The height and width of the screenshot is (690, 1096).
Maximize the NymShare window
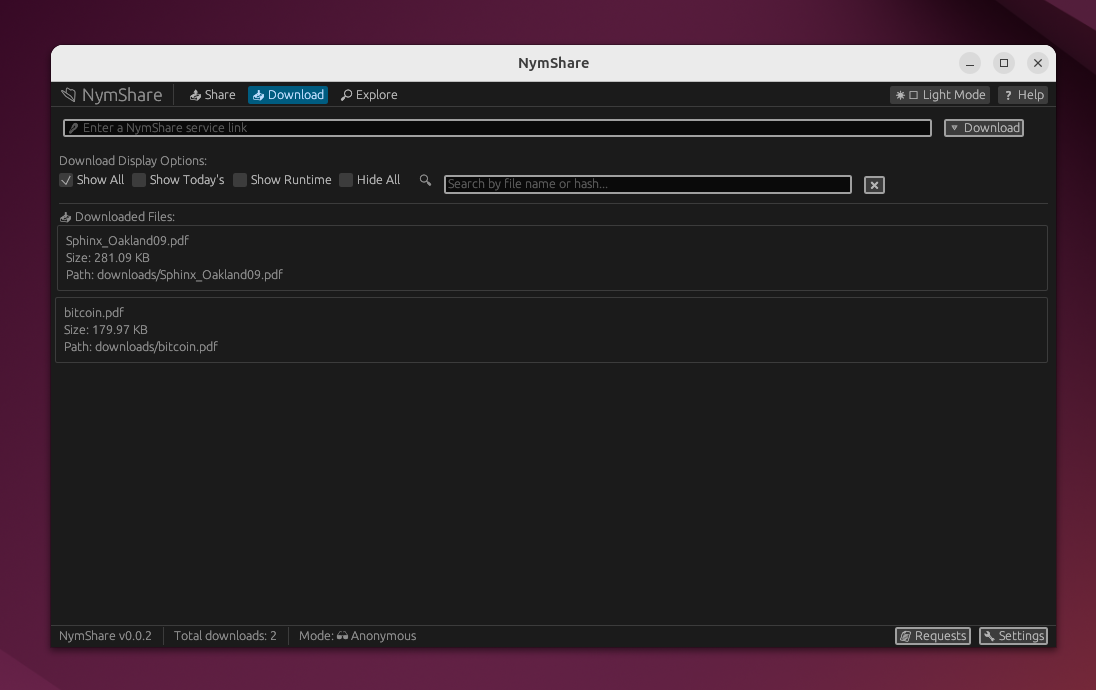1004,63
